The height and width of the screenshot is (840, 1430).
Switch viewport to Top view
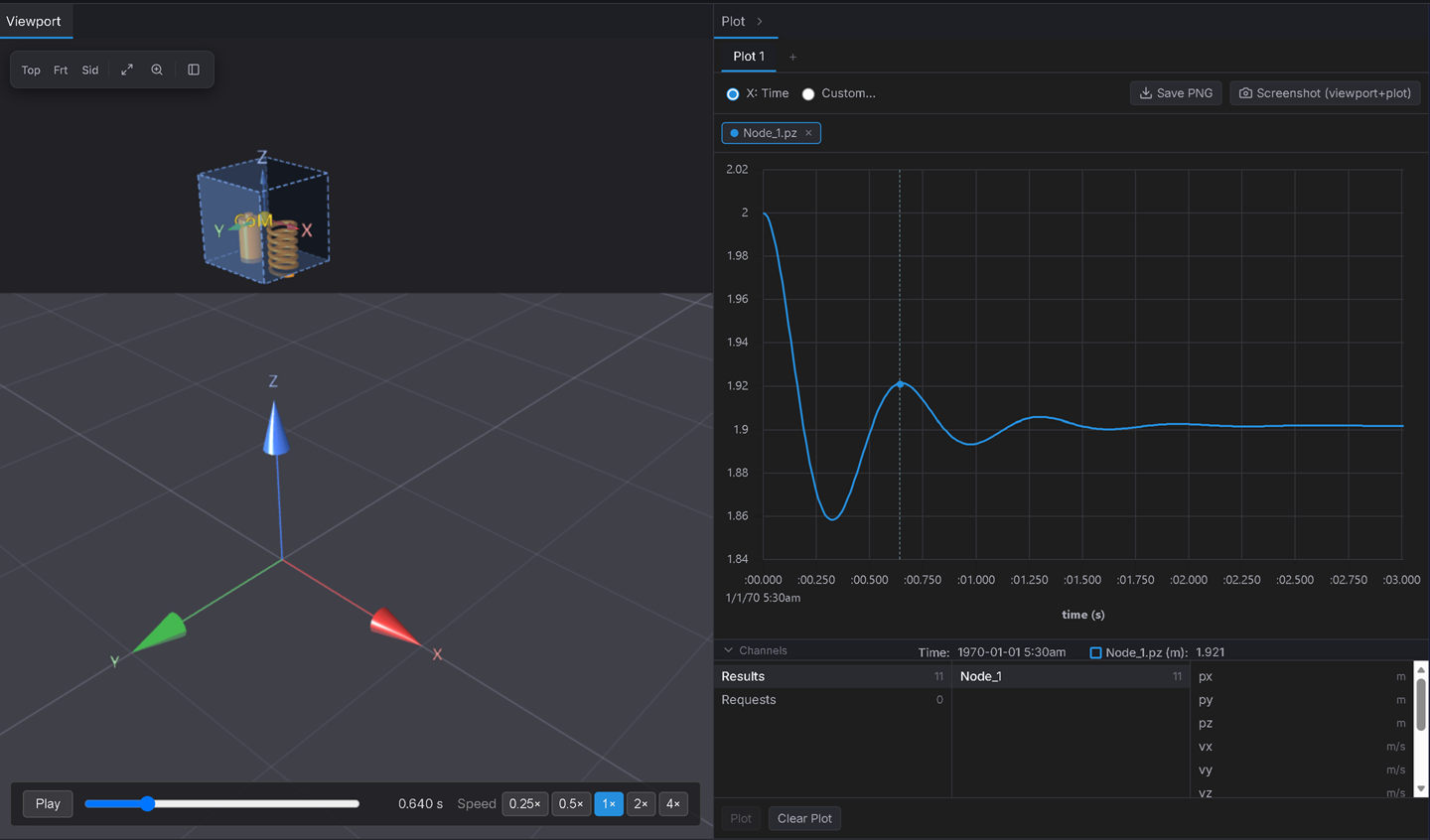[31, 70]
